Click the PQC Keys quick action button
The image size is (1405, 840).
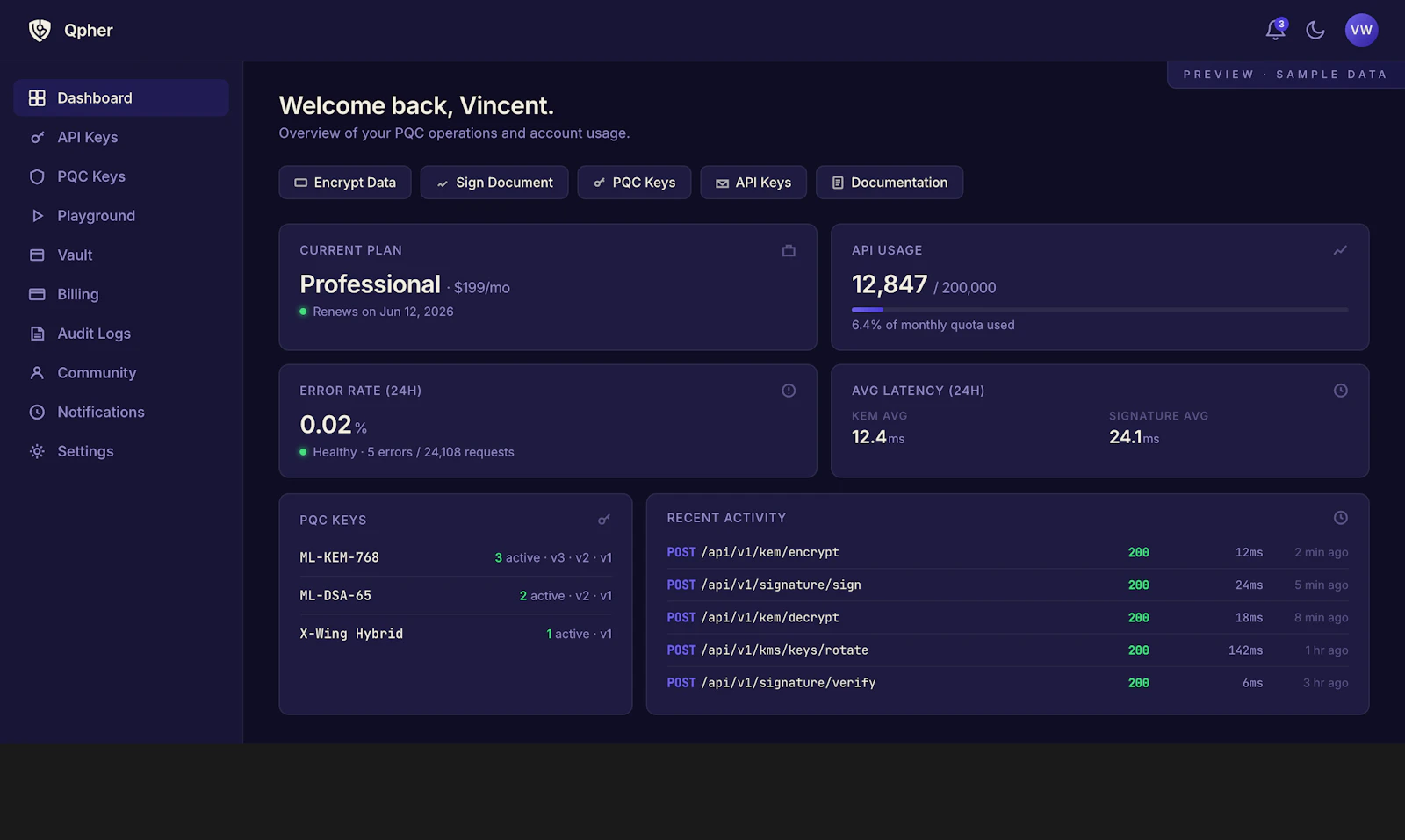(634, 183)
